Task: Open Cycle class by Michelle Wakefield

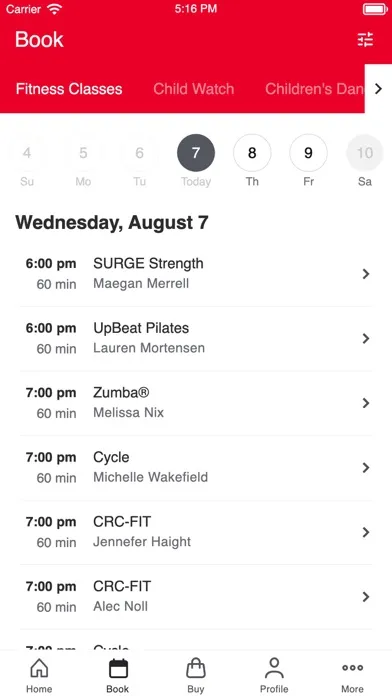Action: [196, 467]
